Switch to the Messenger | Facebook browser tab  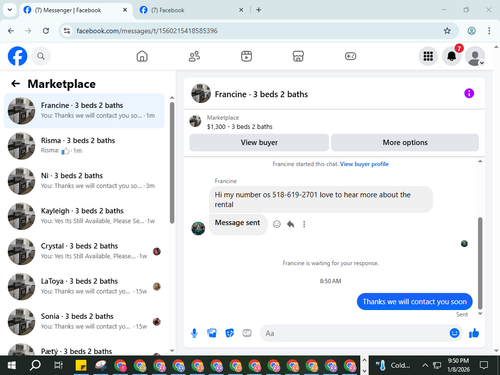[75, 10]
